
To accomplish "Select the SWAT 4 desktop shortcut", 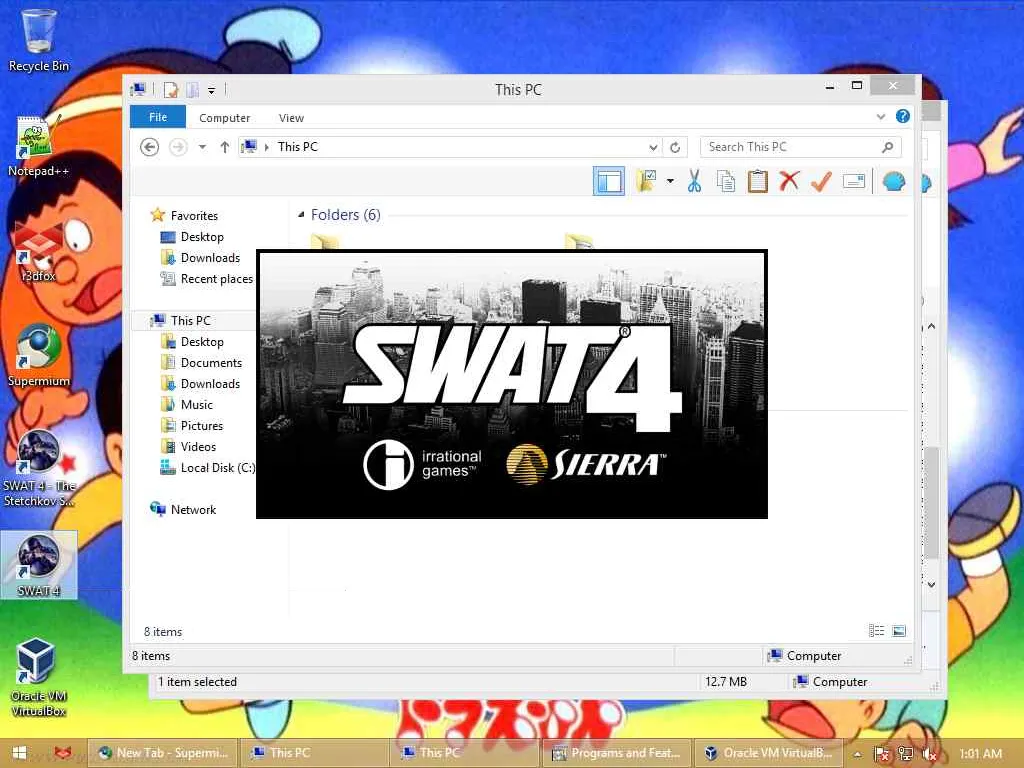I will 39,565.
